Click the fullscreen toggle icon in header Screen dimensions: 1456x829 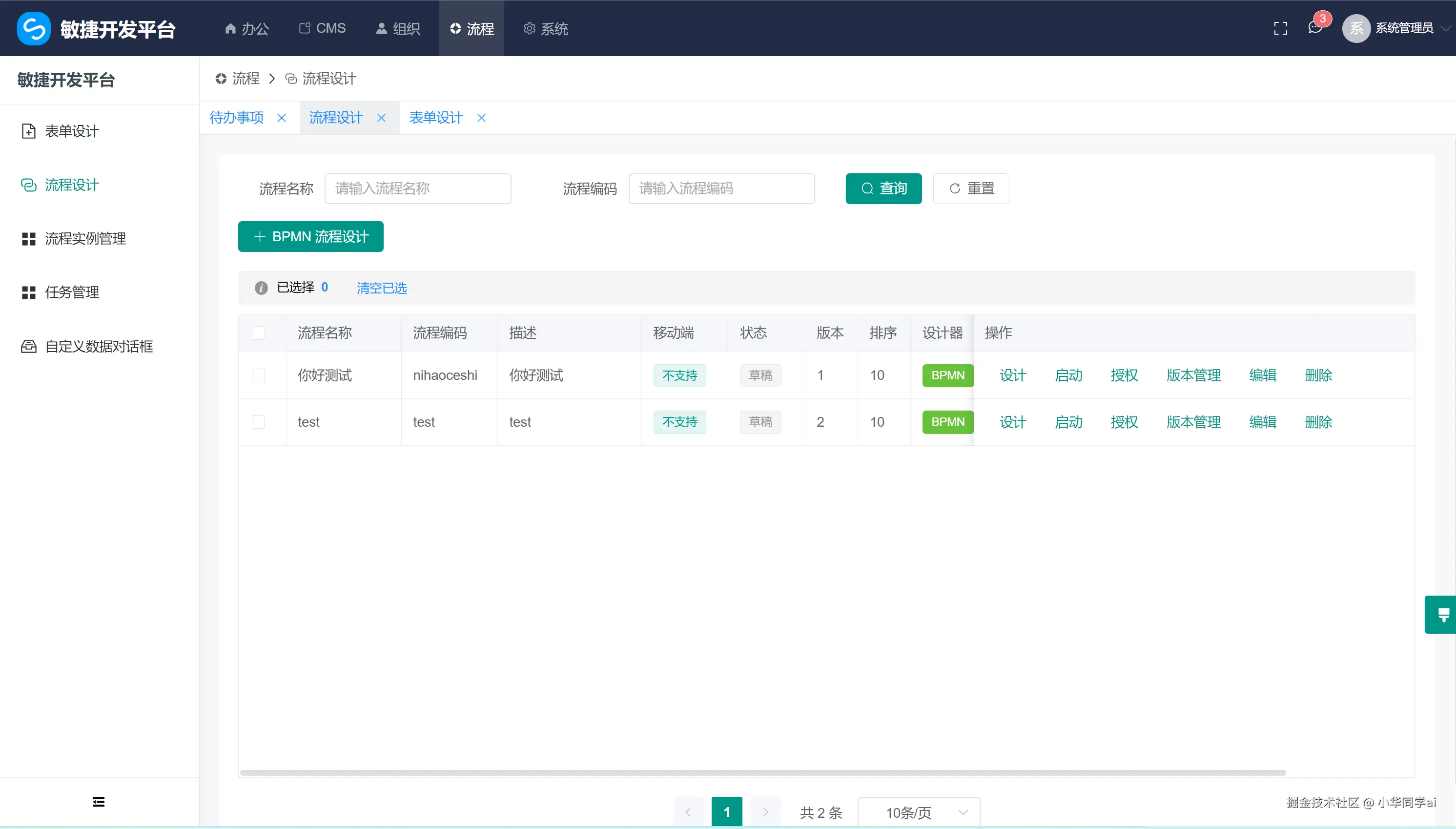1280,28
